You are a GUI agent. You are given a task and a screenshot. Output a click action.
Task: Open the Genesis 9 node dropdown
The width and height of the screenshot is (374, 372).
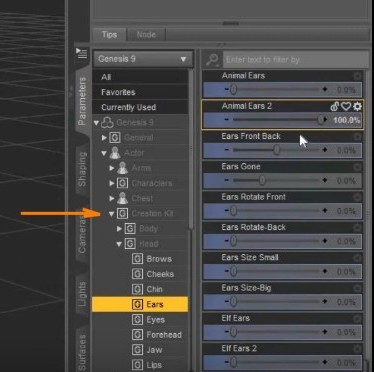coord(143,59)
